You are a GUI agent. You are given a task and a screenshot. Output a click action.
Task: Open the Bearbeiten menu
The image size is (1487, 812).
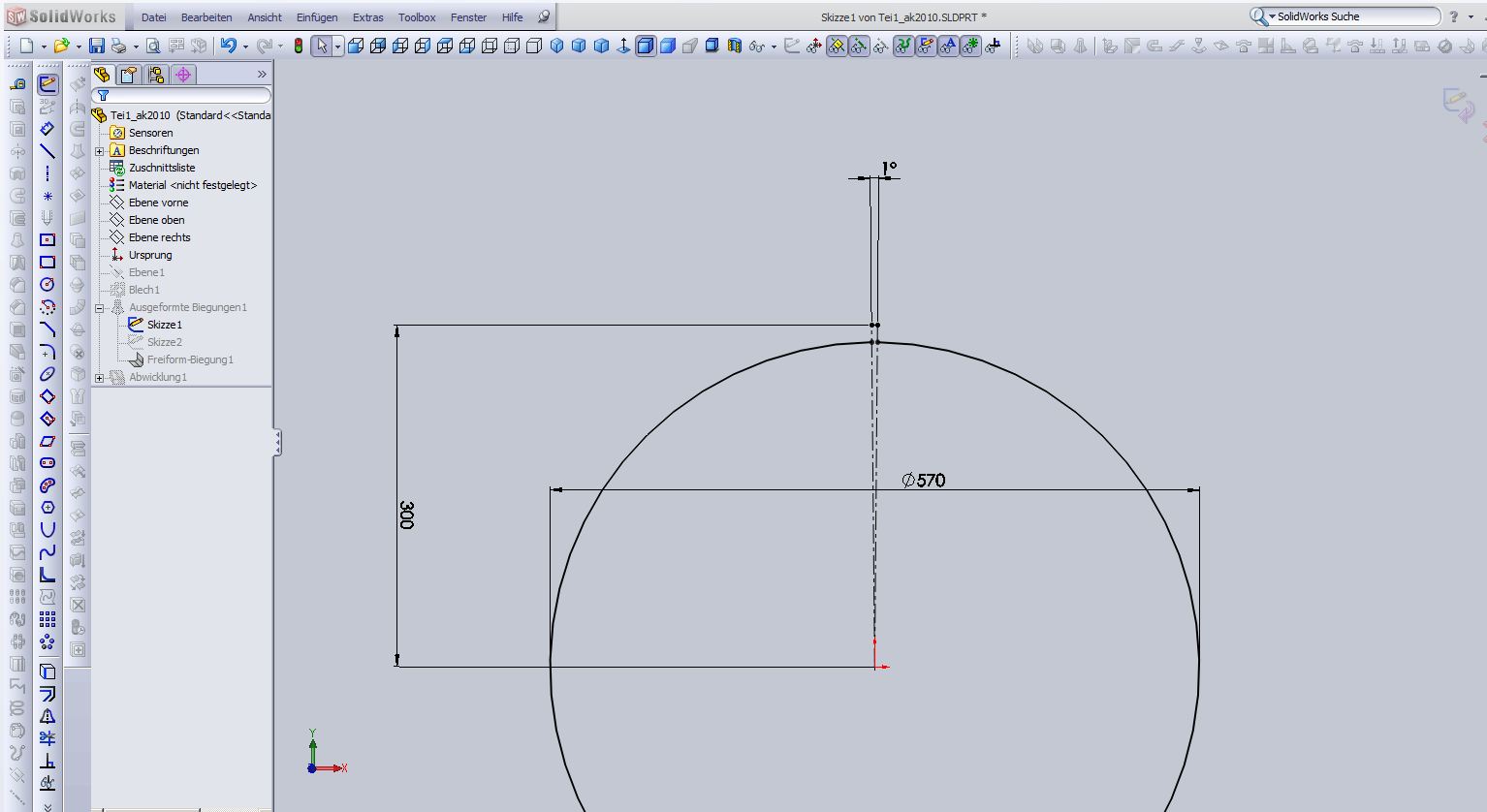[206, 17]
